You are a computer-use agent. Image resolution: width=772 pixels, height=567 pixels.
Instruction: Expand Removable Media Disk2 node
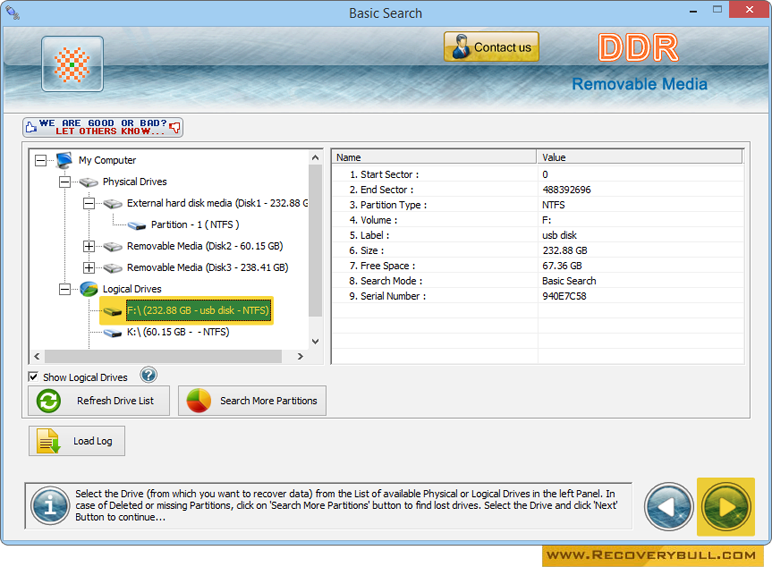[x=89, y=246]
